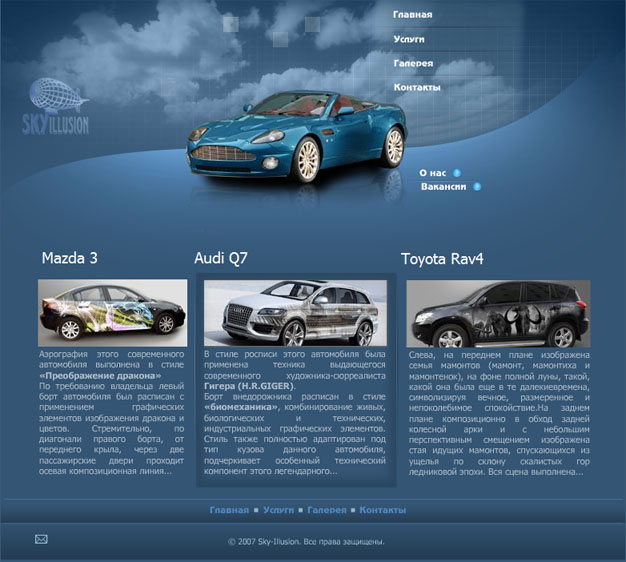Click the Sky Illusion airship logo
626x562 pixels.
point(56,106)
